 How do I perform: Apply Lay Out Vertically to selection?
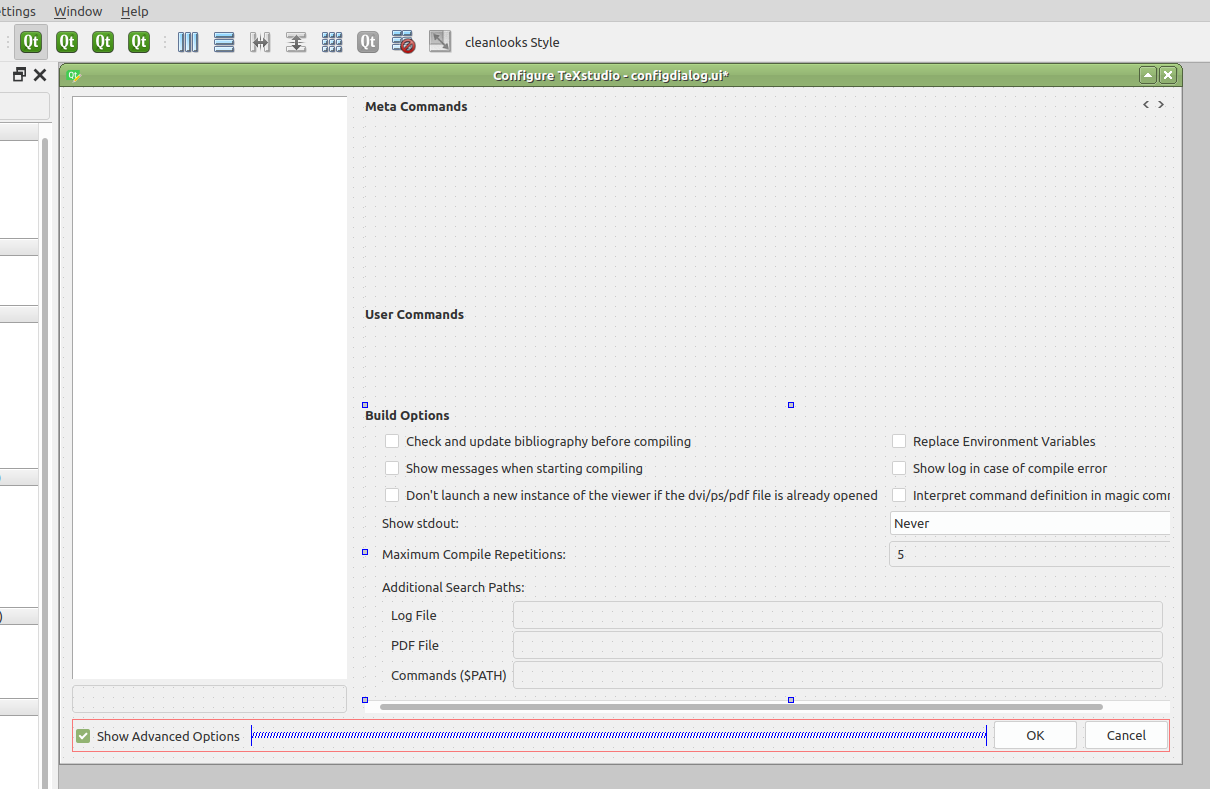pyautogui.click(x=224, y=42)
